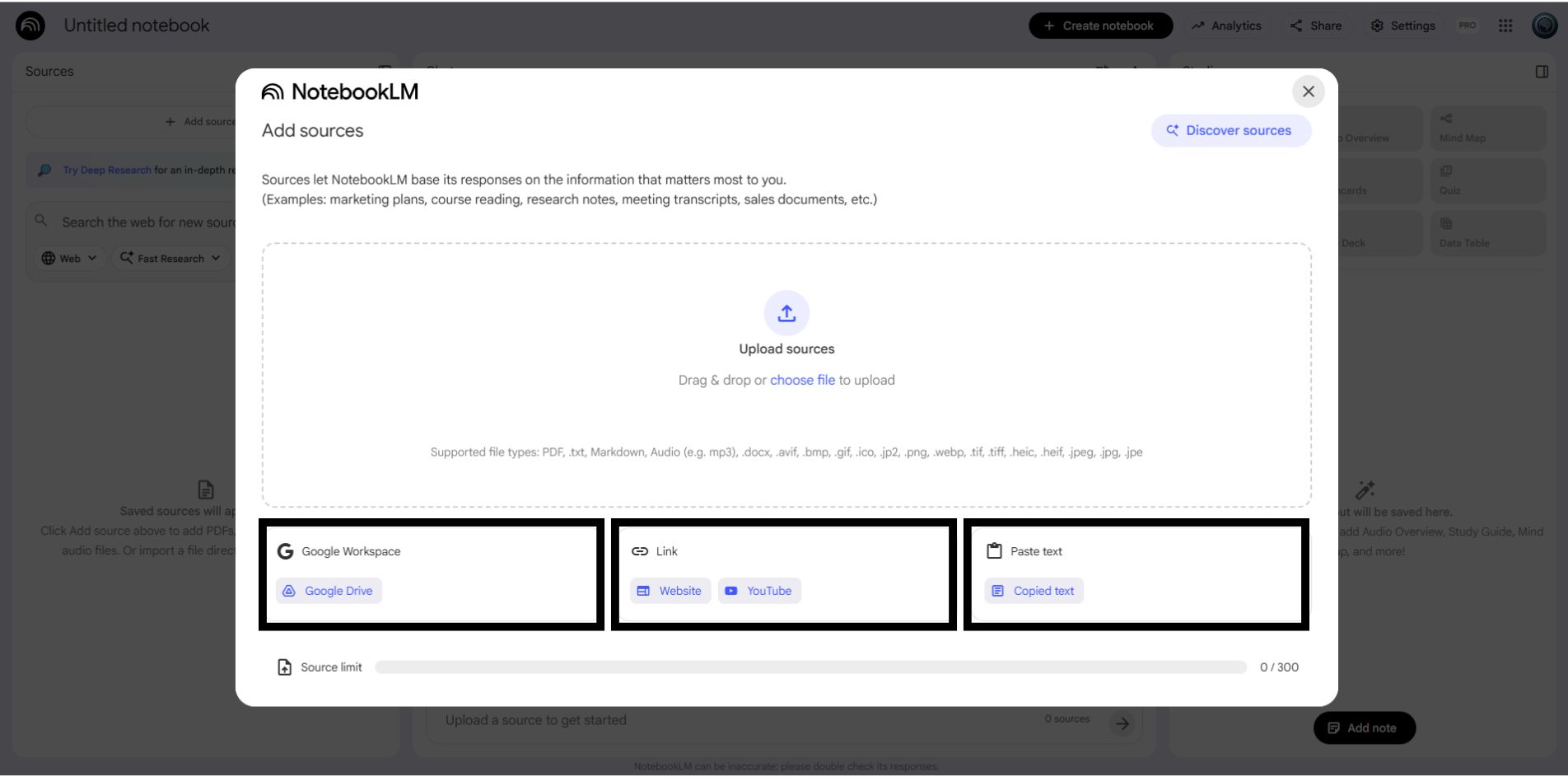The height and width of the screenshot is (777, 1568).
Task: Collapse the Studio panel
Action: [x=1542, y=72]
